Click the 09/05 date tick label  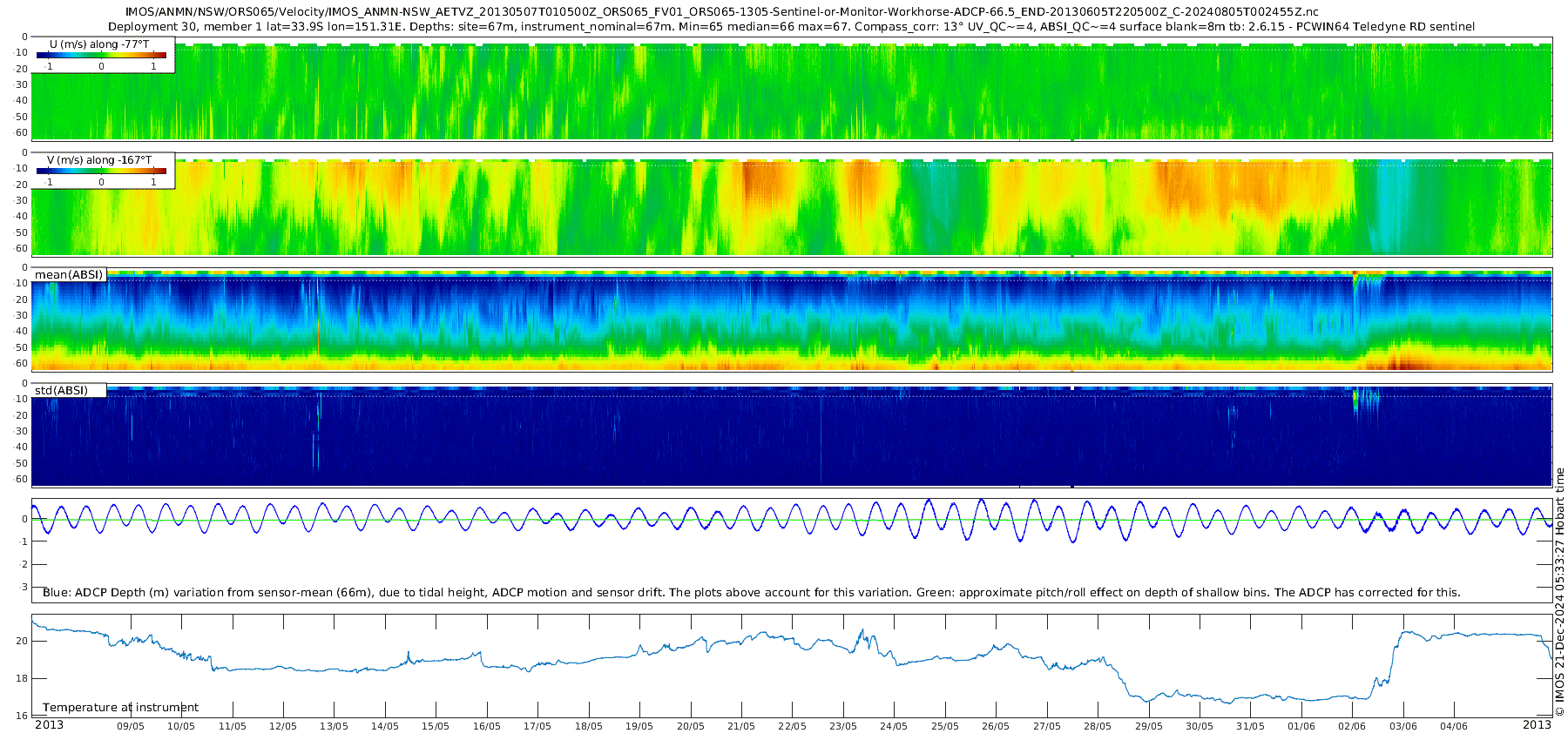click(131, 726)
